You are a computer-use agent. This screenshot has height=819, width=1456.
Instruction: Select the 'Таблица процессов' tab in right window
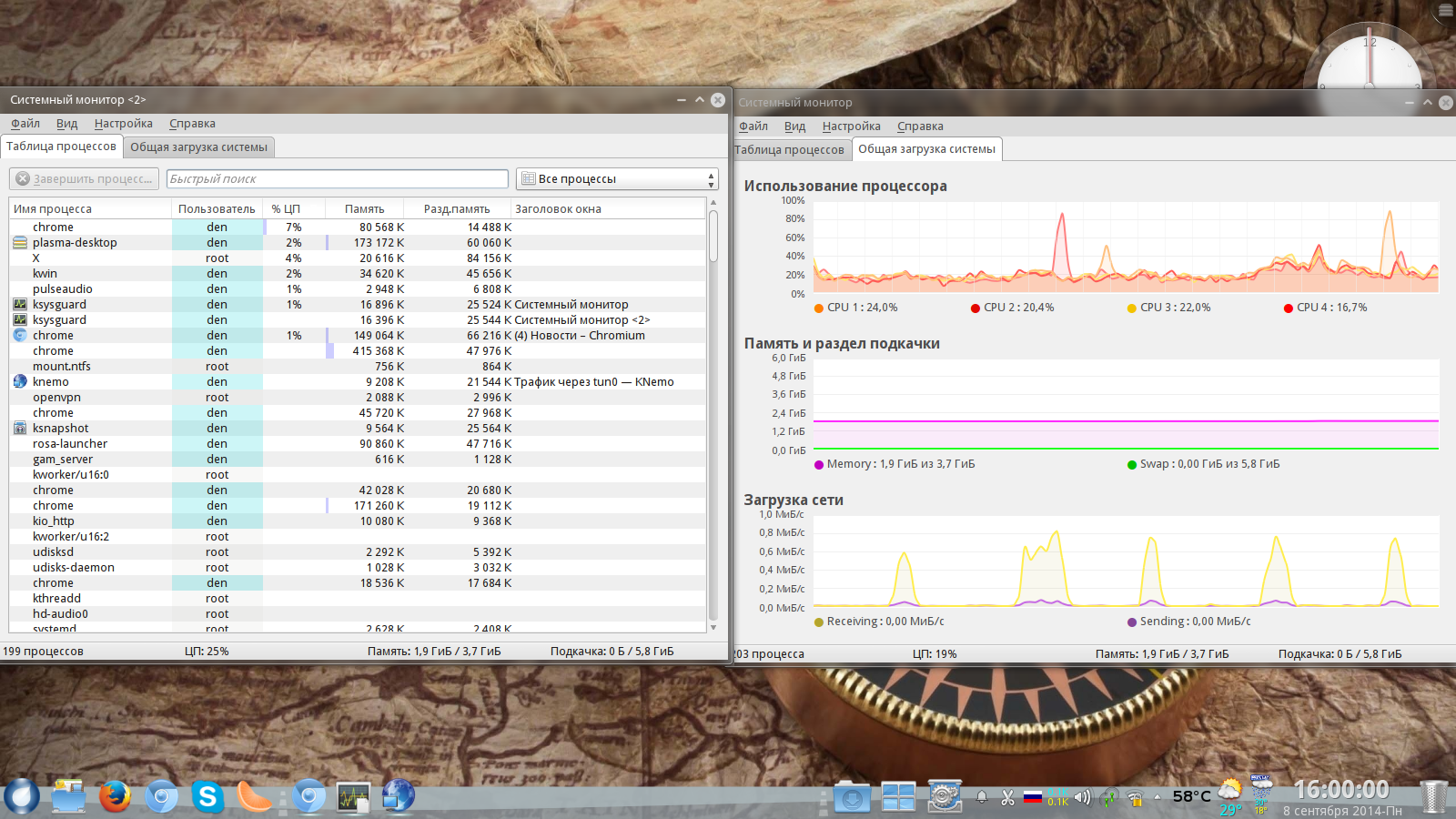(789, 150)
